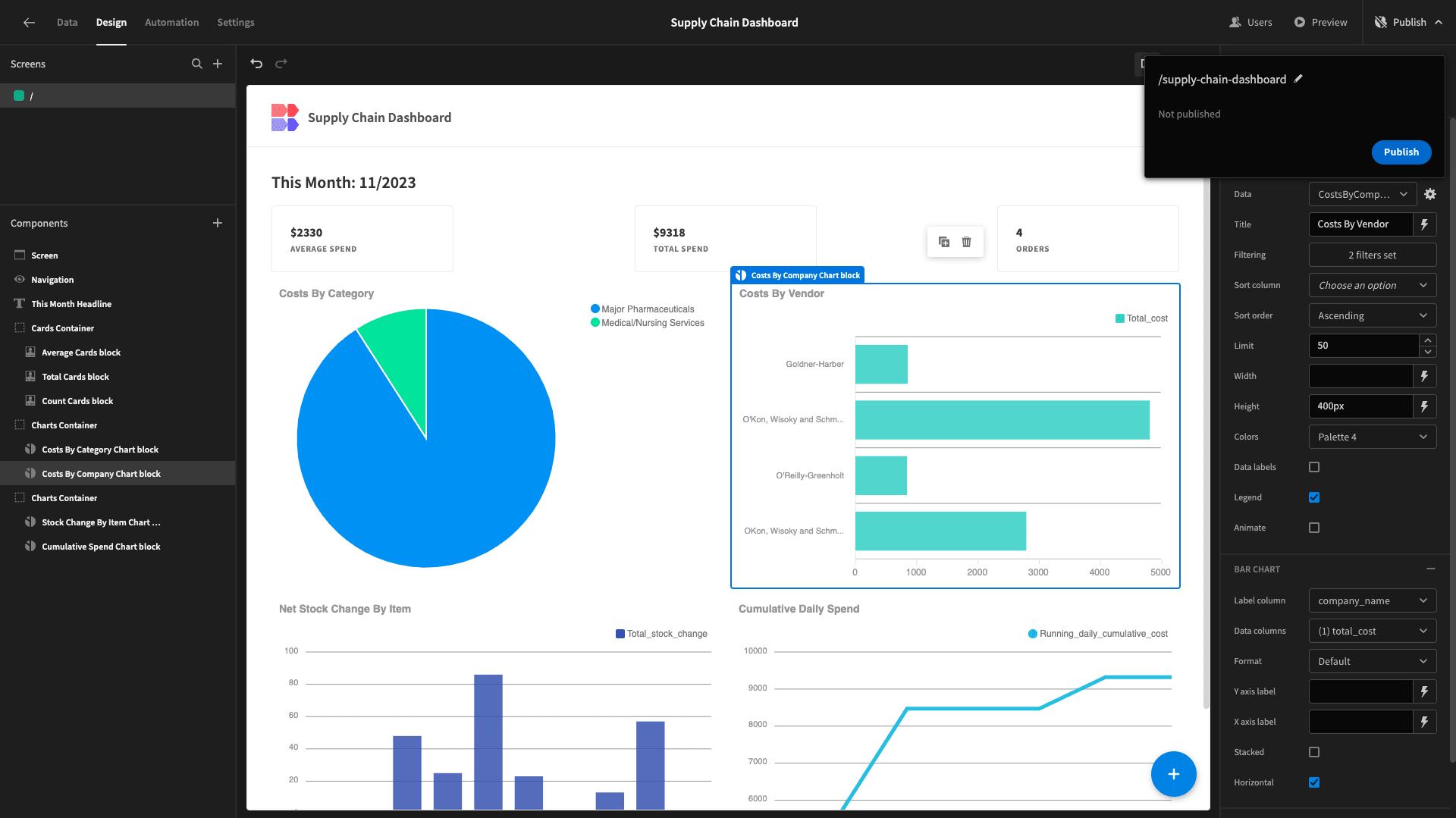Uncheck the Legend checkbox
The image size is (1456, 818).
point(1314,497)
